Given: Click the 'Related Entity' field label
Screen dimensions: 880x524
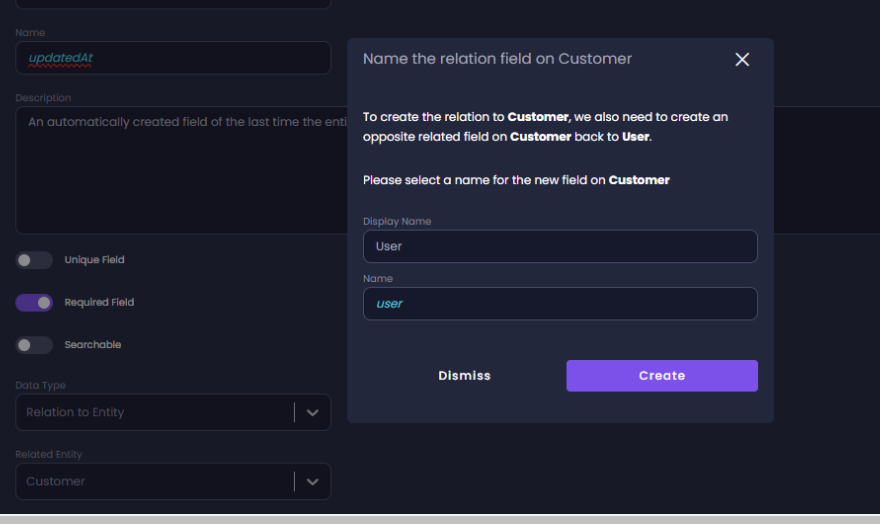Looking at the screenshot, I should click(x=49, y=455).
